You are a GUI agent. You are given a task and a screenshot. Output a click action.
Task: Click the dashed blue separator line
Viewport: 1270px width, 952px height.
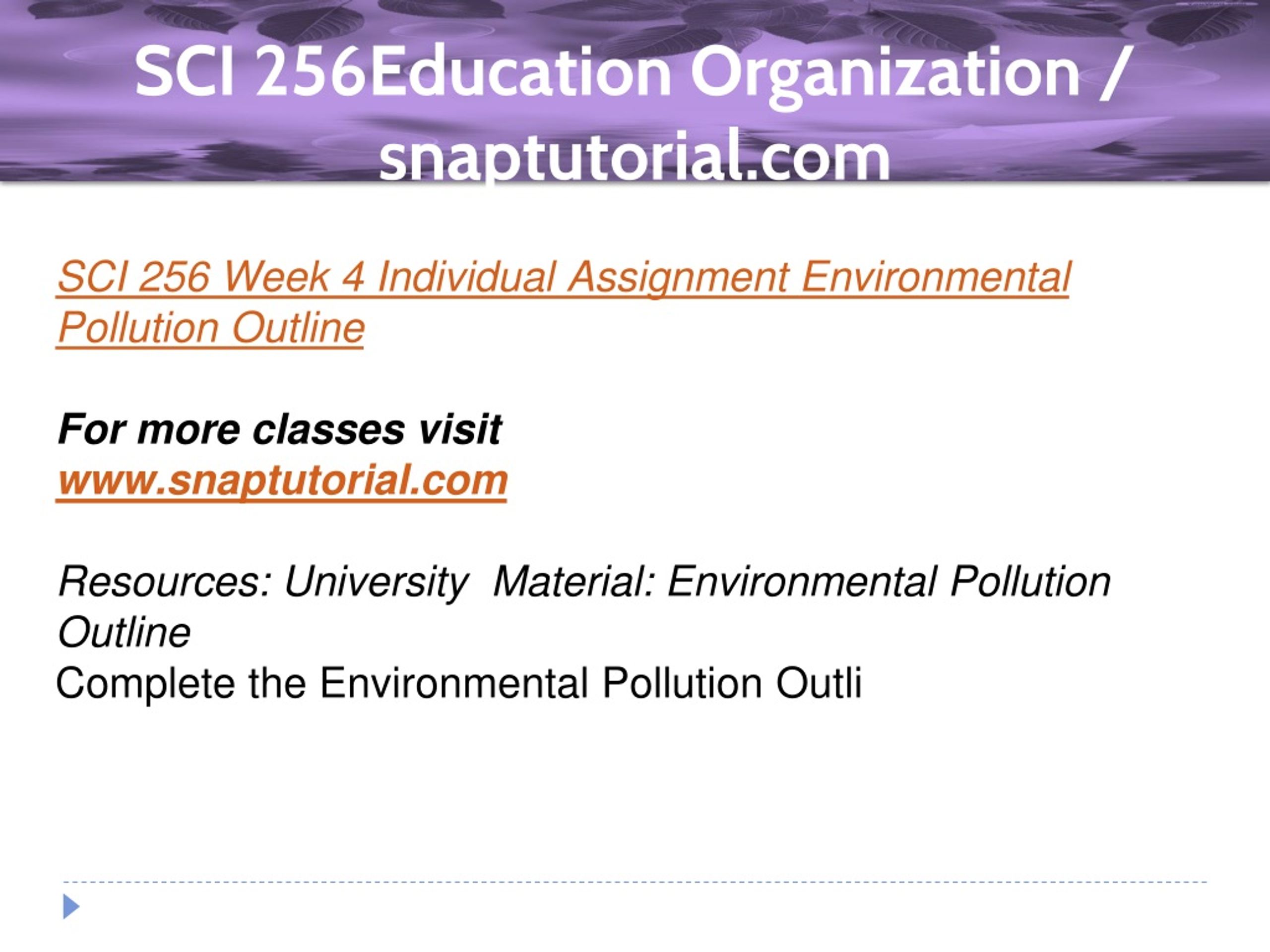635,882
